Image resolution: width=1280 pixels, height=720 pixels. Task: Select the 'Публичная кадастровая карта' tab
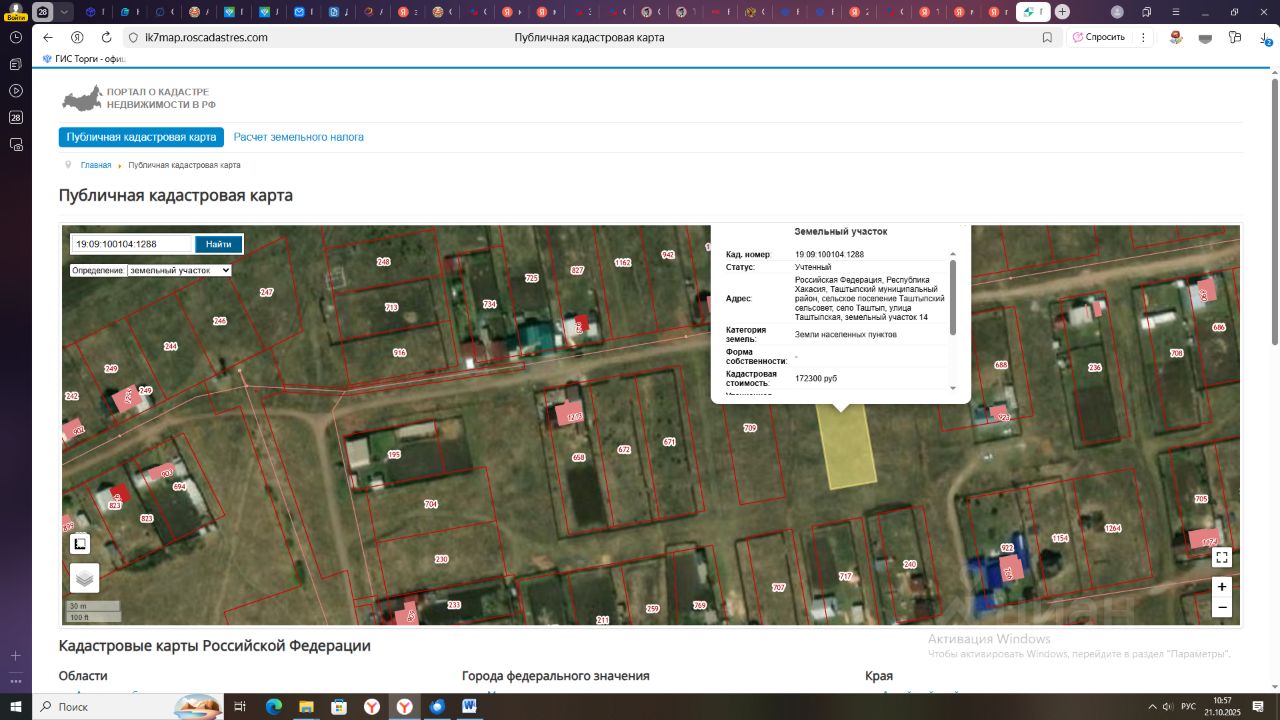click(x=141, y=137)
